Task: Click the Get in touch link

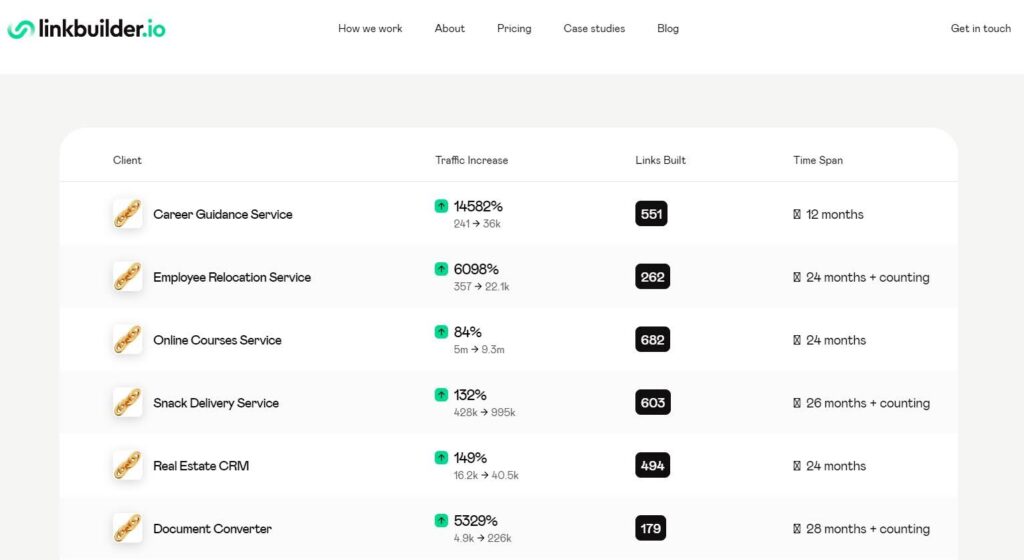Action: point(981,29)
